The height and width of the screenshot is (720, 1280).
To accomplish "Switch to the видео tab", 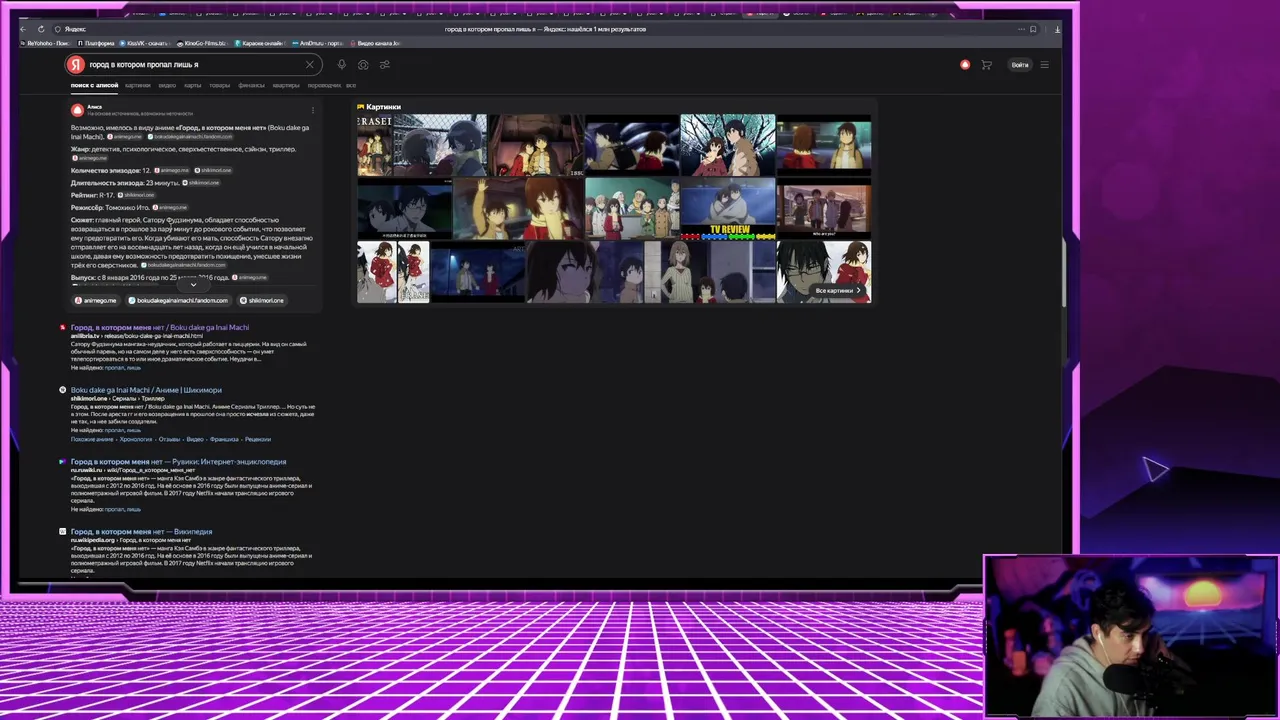I will point(167,85).
